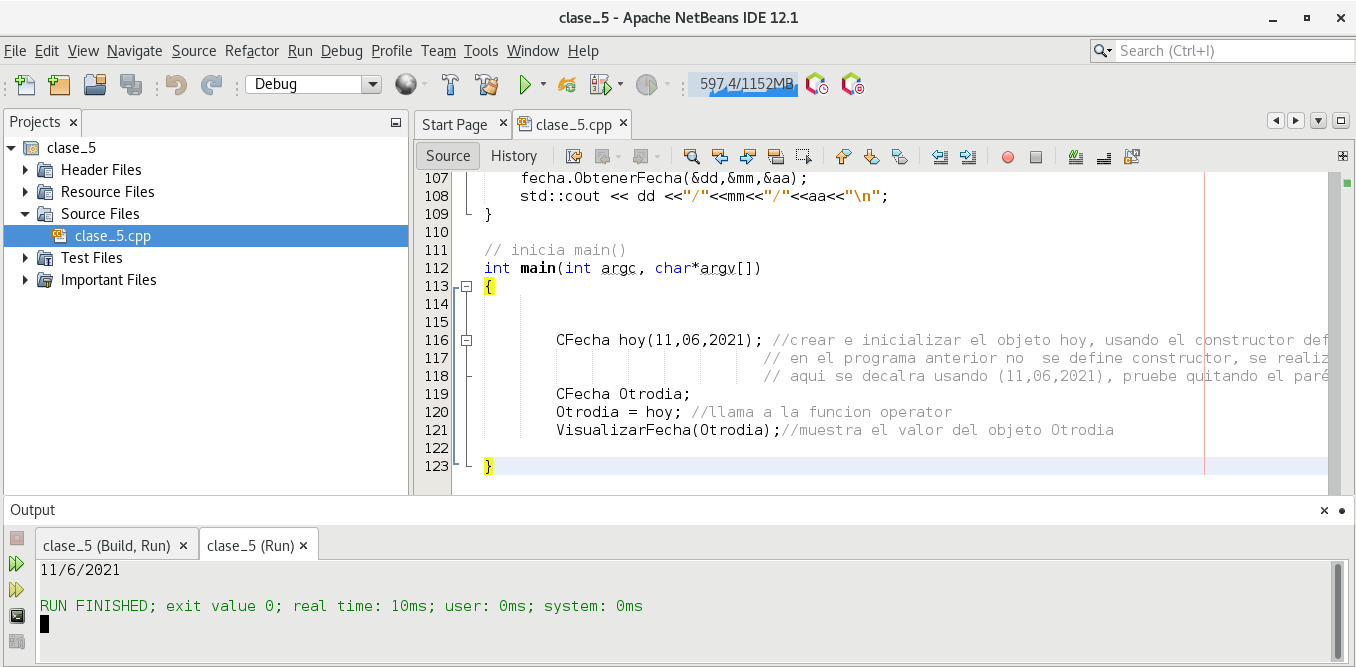Click the History view button
This screenshot has height=667, width=1356.
pos(514,156)
